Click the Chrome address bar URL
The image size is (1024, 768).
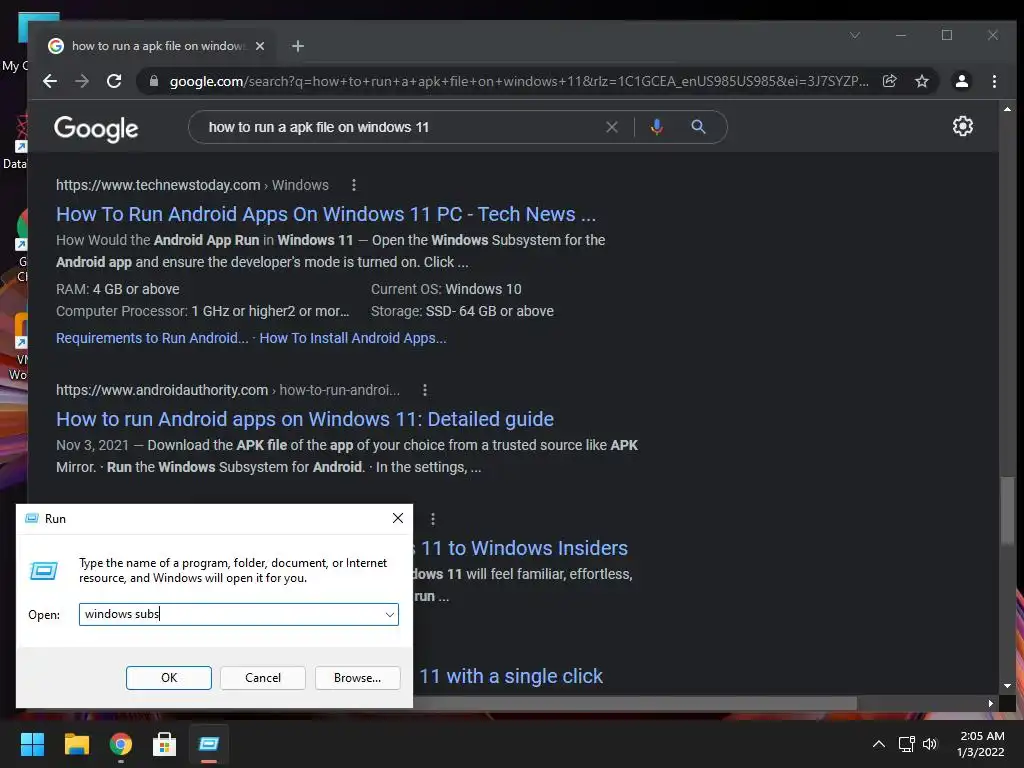coord(519,82)
